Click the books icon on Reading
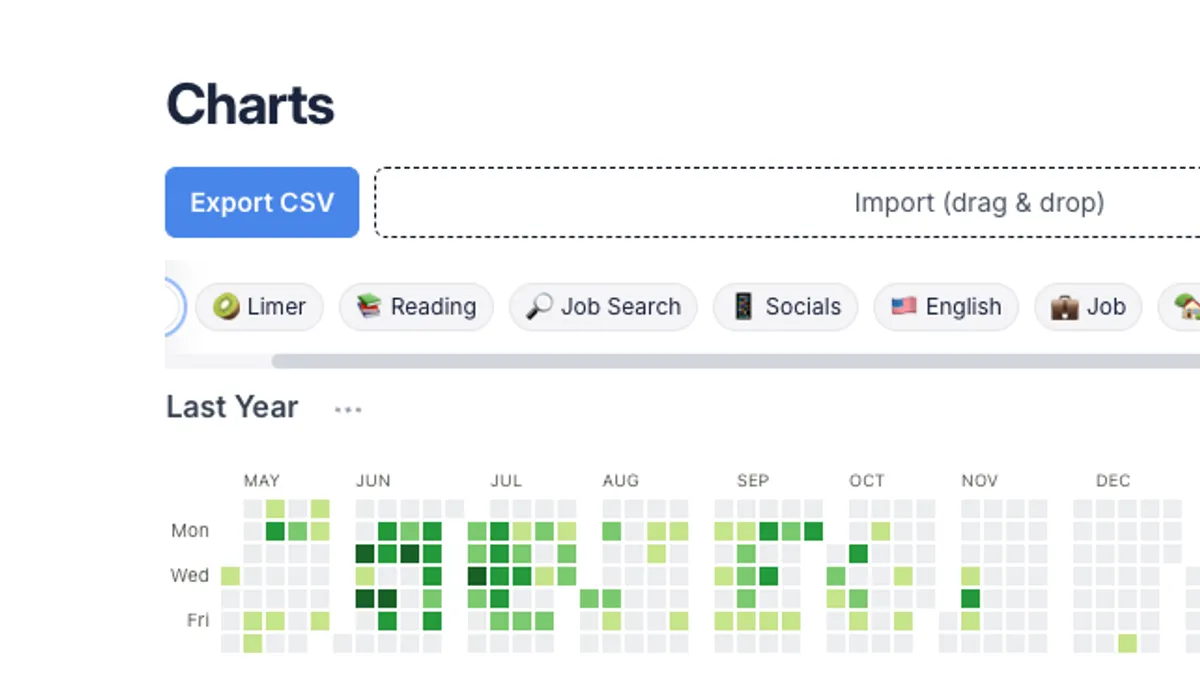 369,307
